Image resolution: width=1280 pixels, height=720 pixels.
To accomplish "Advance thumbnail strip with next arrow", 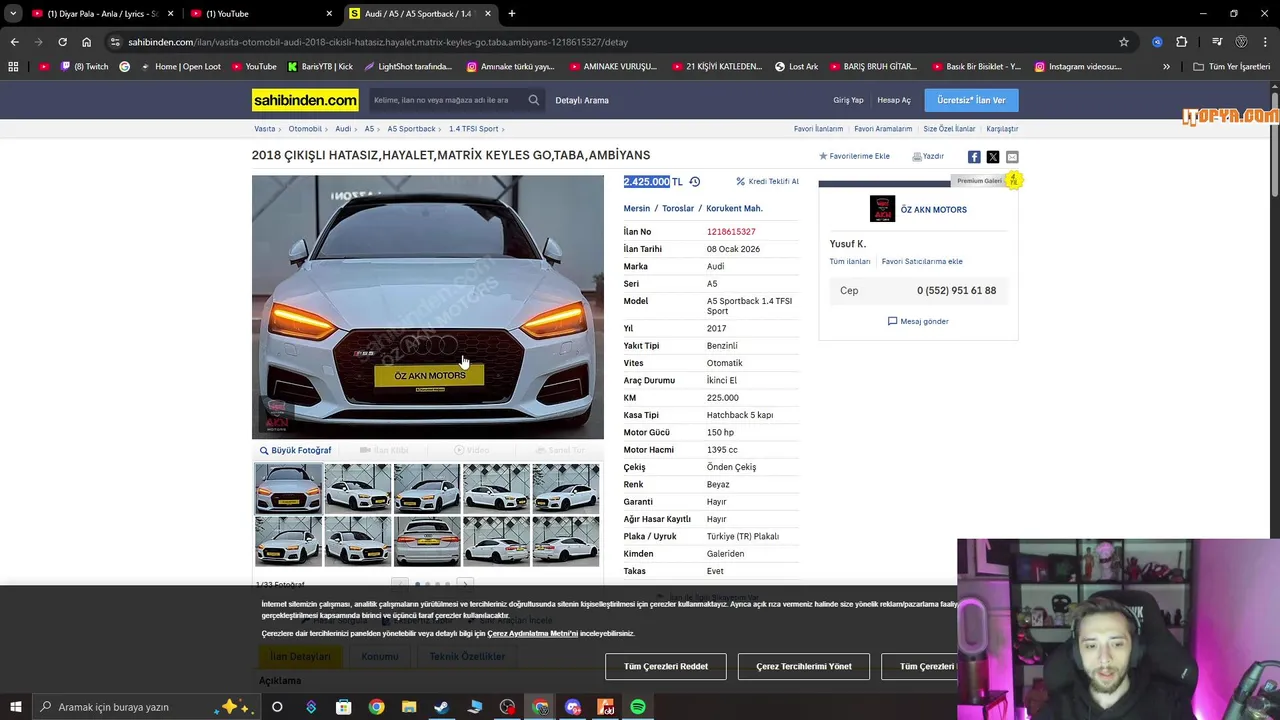I will coord(465,584).
